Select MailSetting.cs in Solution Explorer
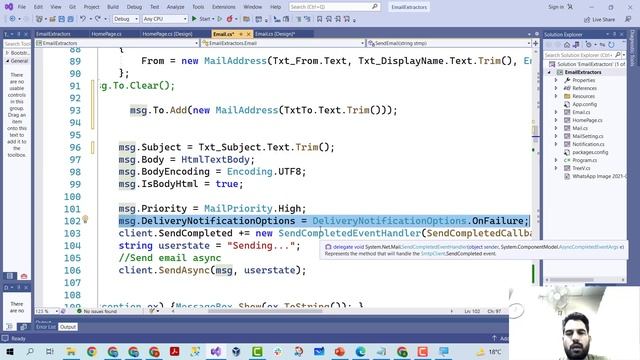The image size is (640, 360). point(587,136)
